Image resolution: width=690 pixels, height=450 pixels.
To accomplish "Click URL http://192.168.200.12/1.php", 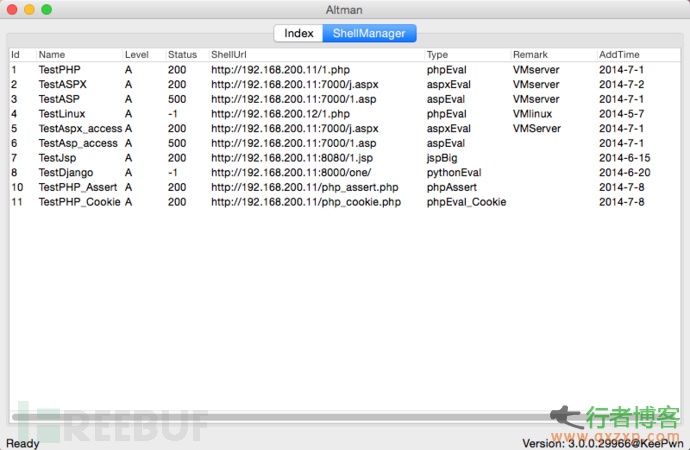I will (x=280, y=113).
